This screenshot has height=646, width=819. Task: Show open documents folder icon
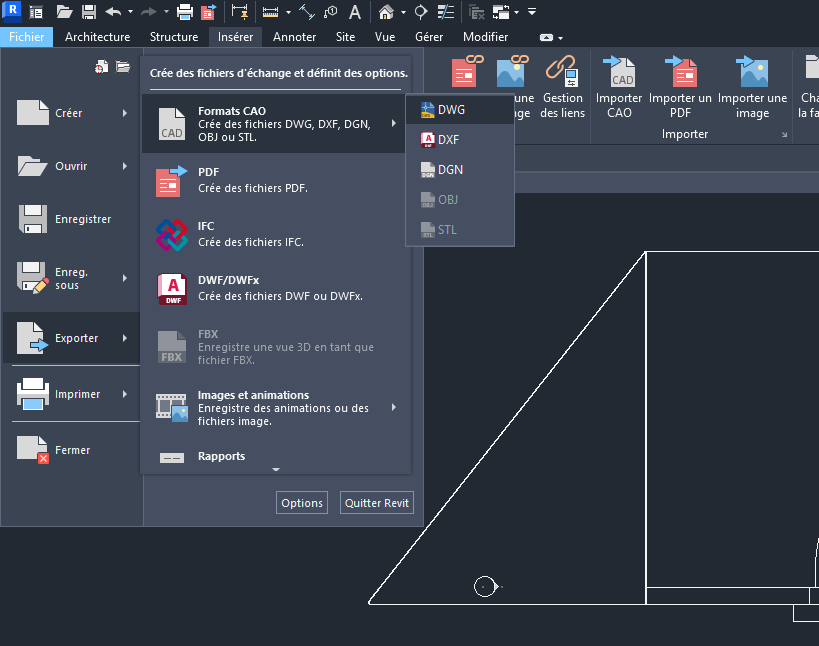(x=123, y=67)
